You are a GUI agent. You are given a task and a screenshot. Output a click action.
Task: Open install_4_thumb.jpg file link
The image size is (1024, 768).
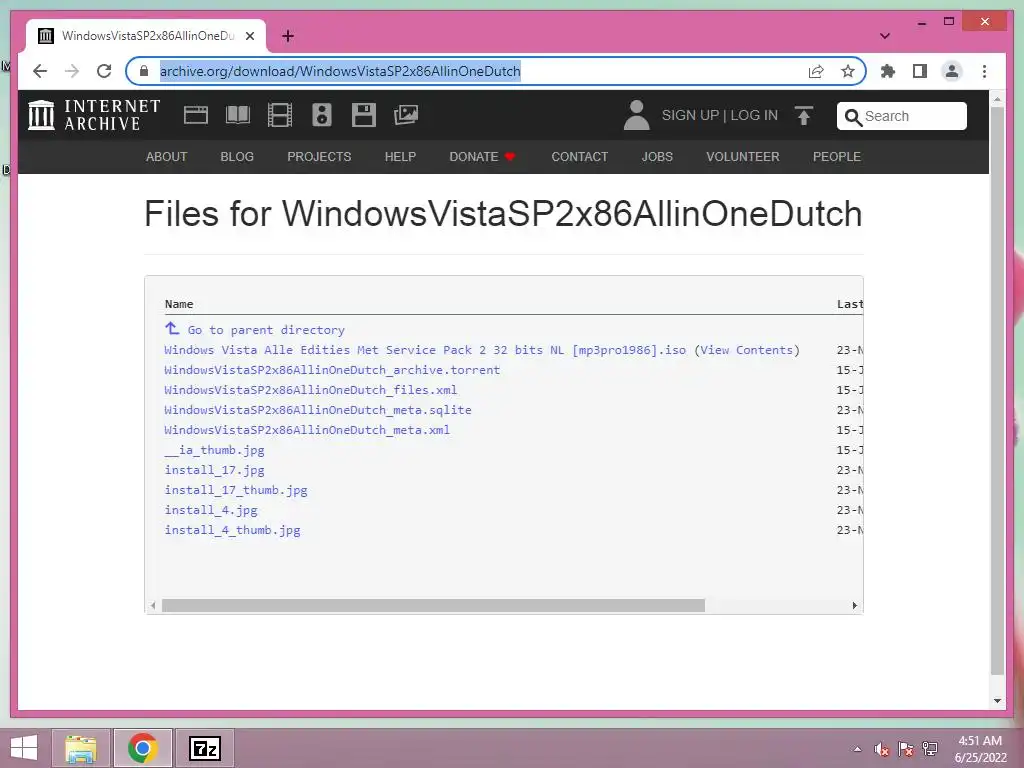(232, 530)
